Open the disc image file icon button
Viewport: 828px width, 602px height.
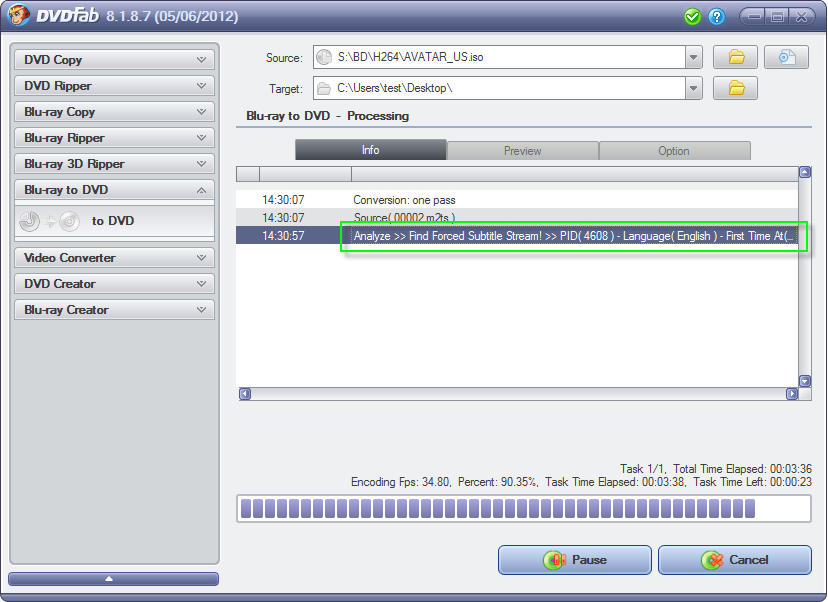coord(786,57)
